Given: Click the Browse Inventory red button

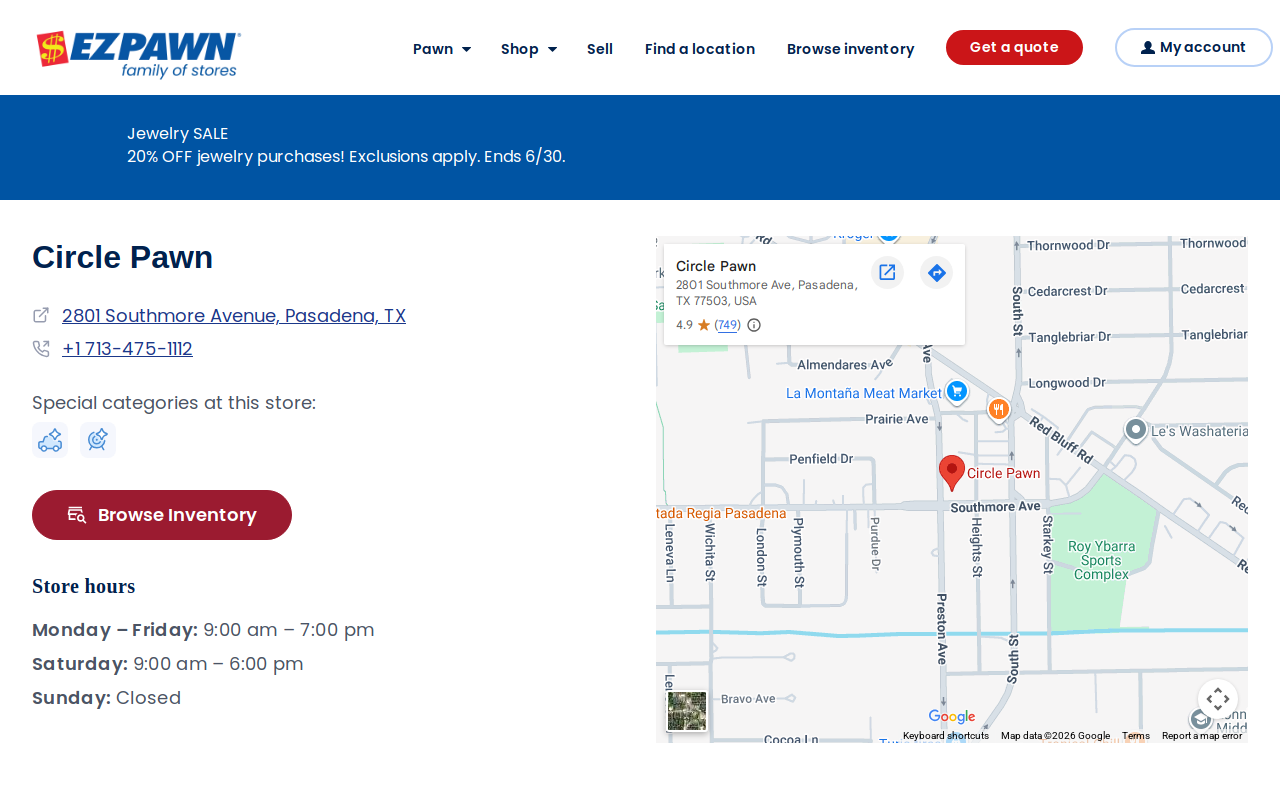Looking at the screenshot, I should point(162,515).
